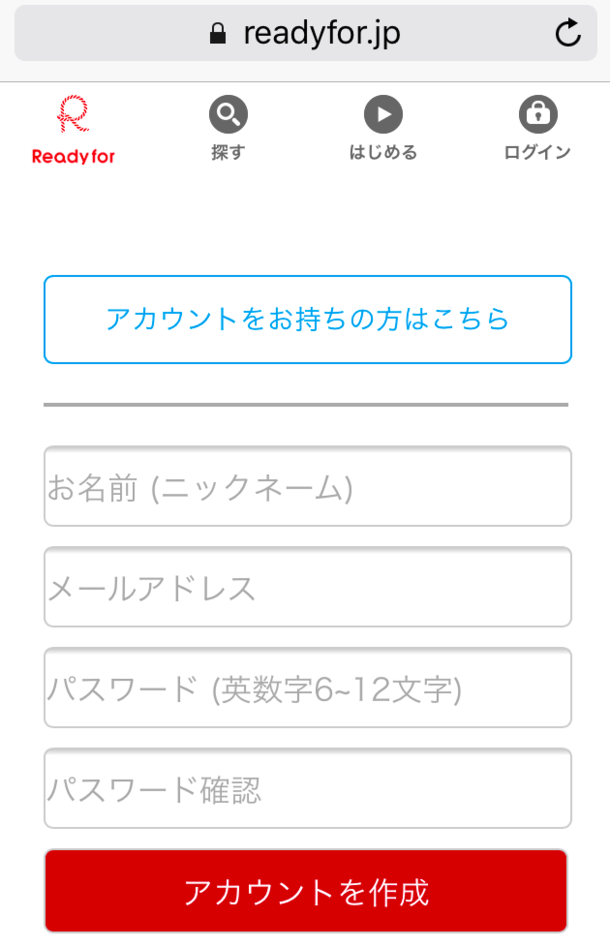Click the gray horizontal divider line
This screenshot has height=948, width=610.
pyautogui.click(x=305, y=405)
